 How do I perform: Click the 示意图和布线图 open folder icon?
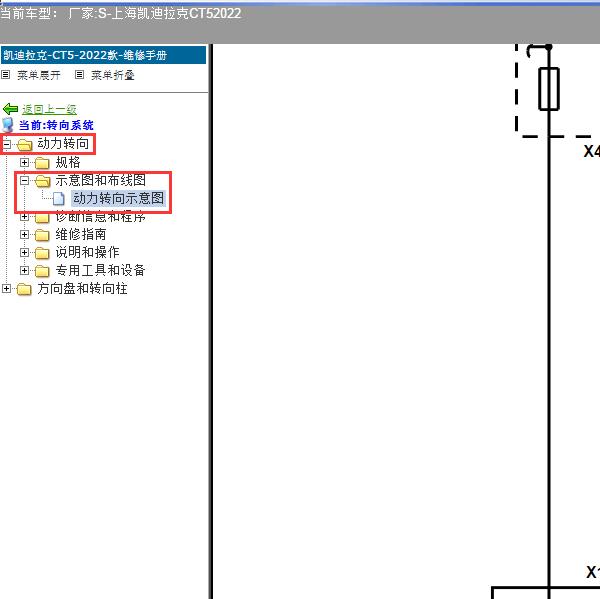point(42,181)
